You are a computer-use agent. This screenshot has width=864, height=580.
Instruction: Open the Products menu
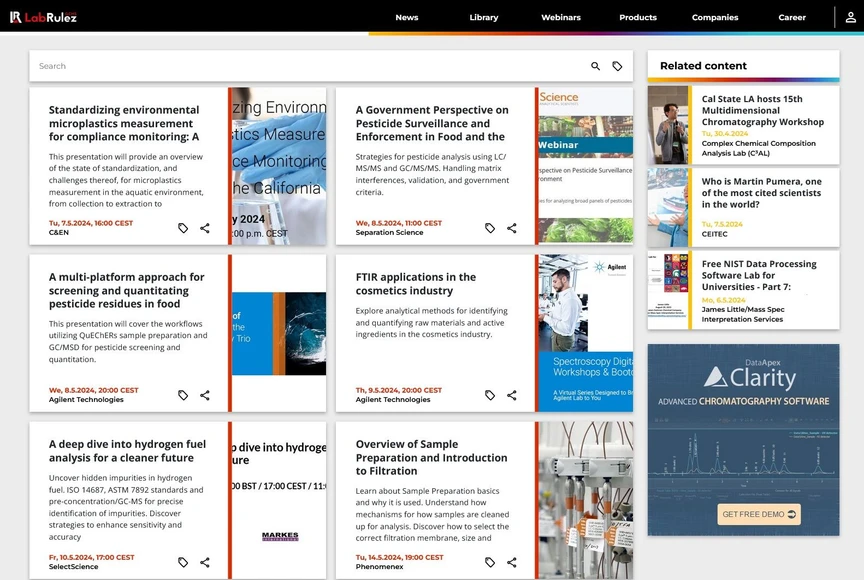click(x=638, y=17)
